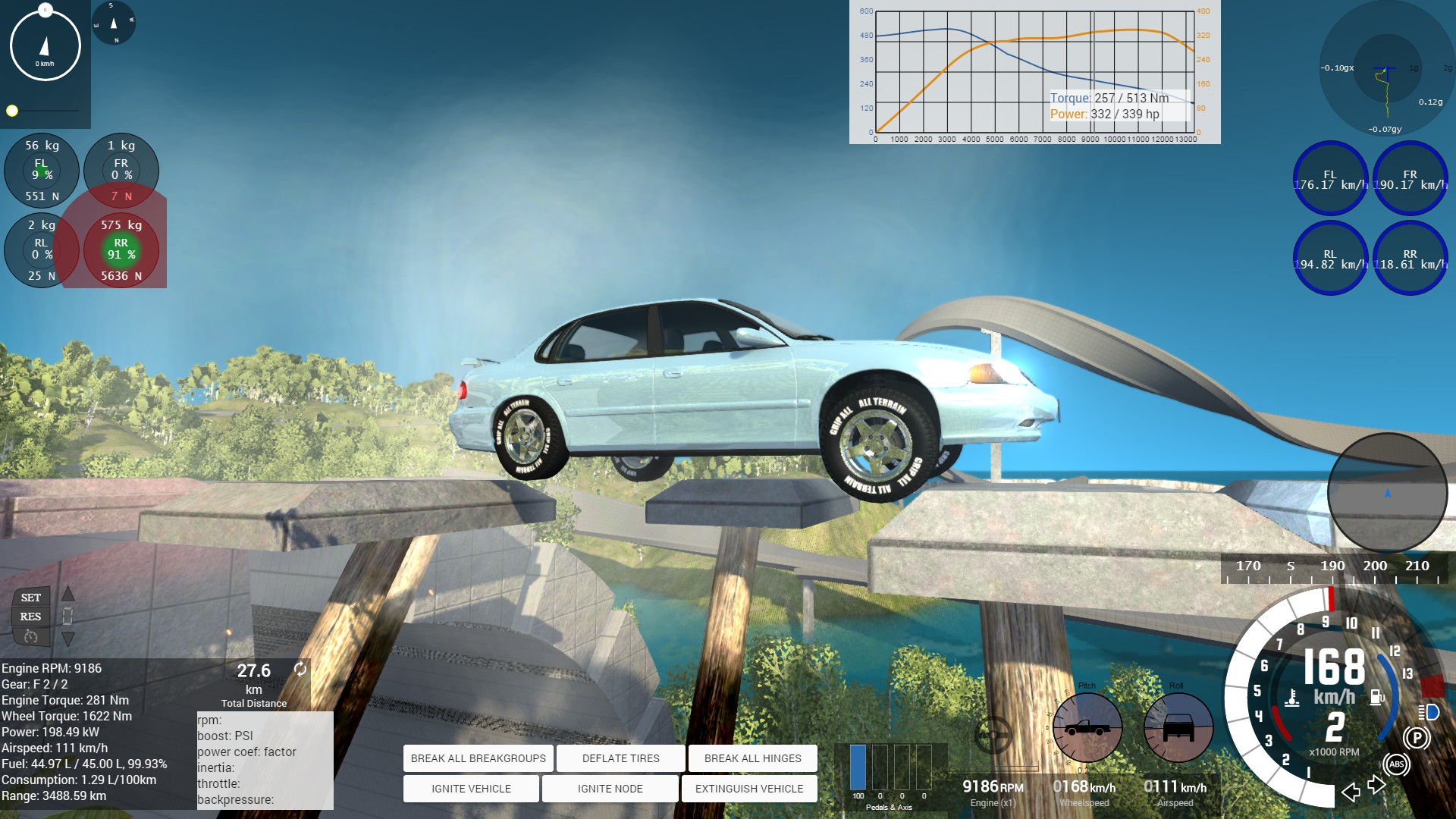Click the ABS indicator icon
Screen dimensions: 1456x819
[x=1397, y=764]
